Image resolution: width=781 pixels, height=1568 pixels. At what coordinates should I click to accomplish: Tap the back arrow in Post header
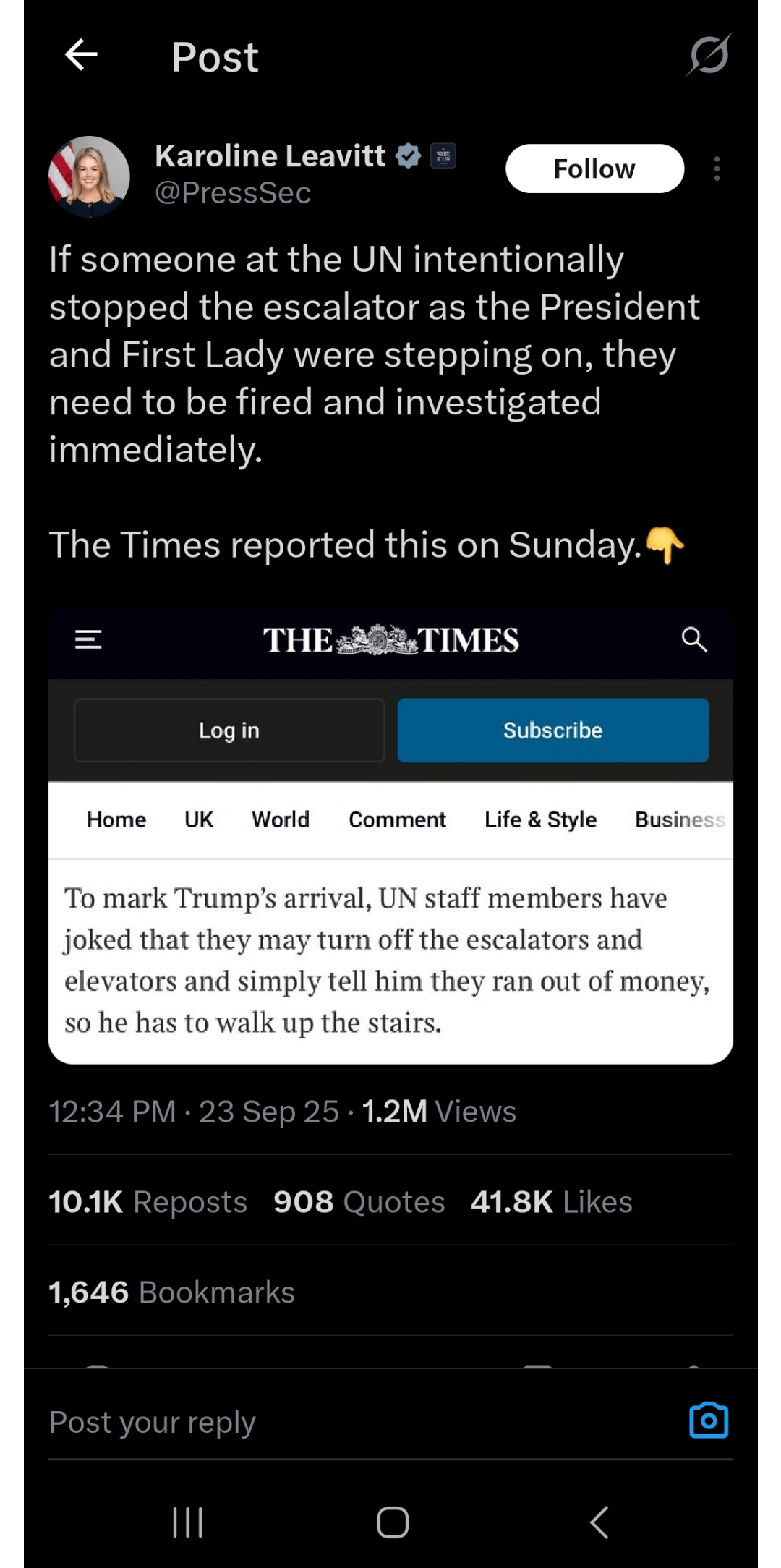click(81, 55)
